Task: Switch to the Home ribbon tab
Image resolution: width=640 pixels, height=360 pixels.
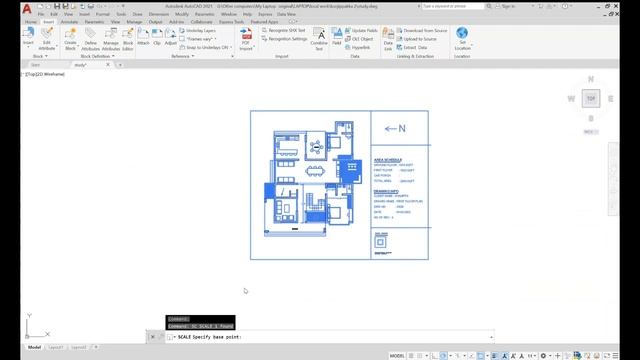Action: 31,22
